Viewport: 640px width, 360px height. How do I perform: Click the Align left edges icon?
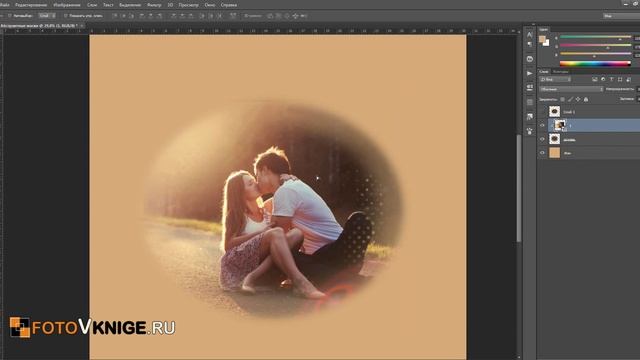(x=142, y=16)
